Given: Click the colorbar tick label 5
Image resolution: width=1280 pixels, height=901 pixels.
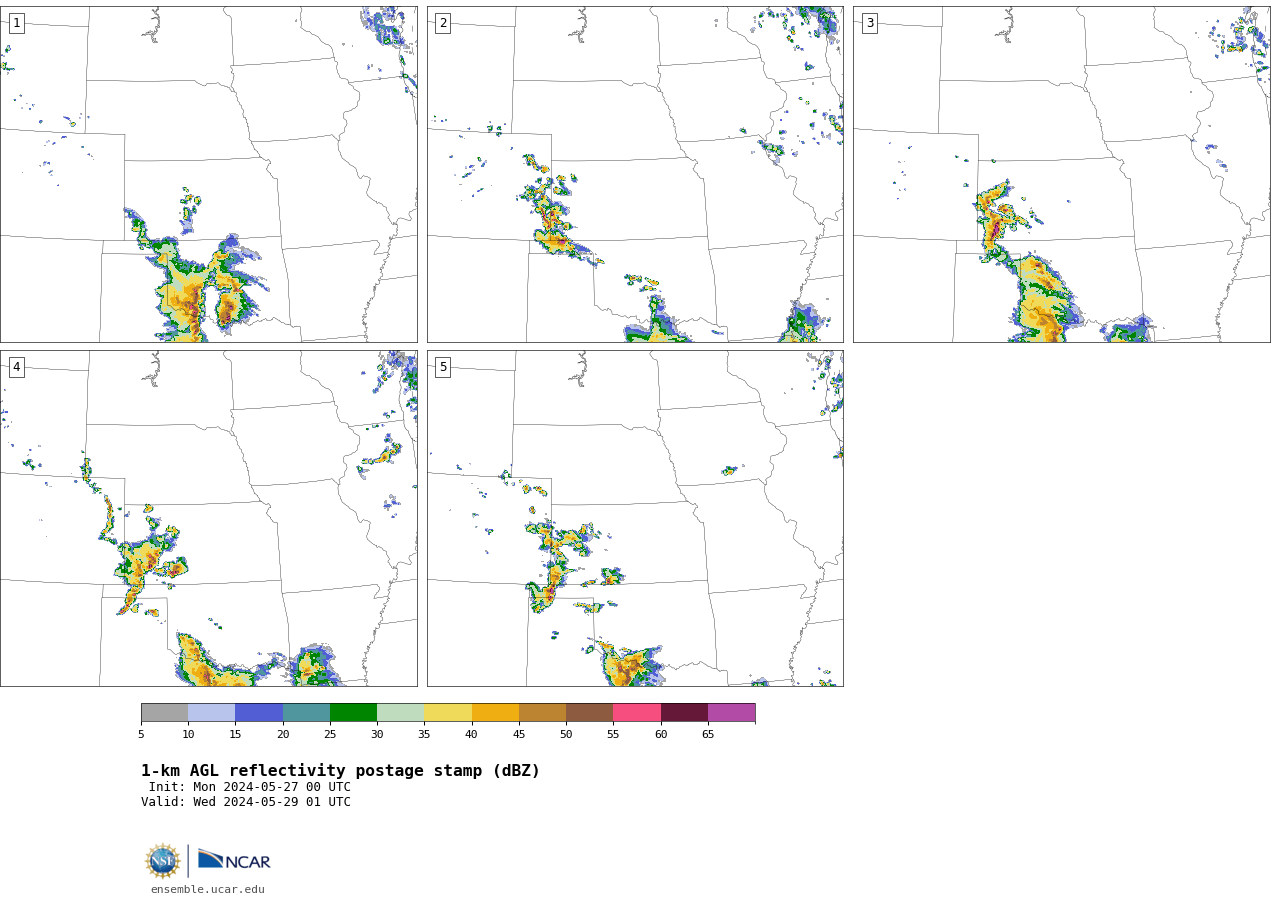Looking at the screenshot, I should (x=141, y=735).
